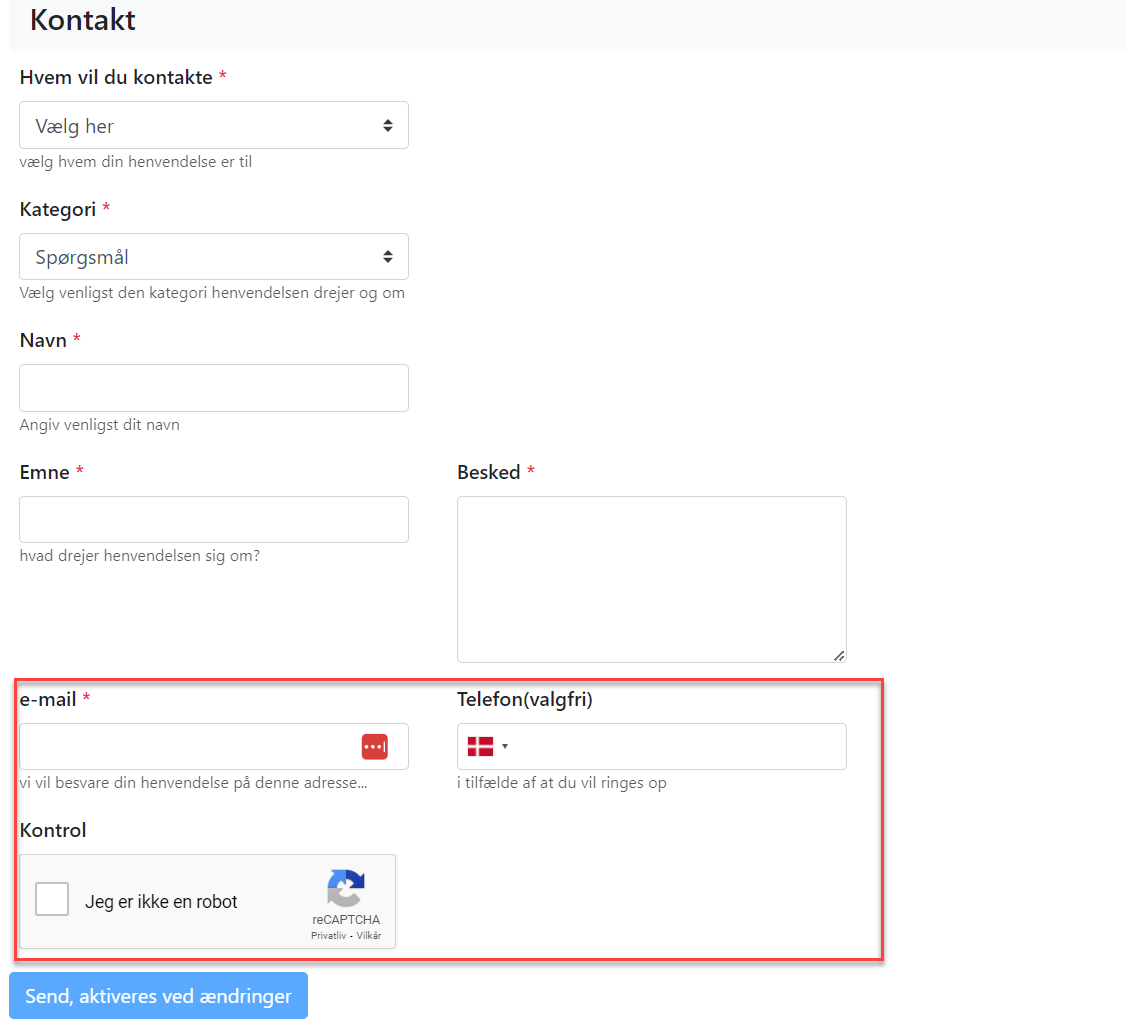Open country code arrow beside the flag
1126x1032 pixels.
(x=505, y=746)
